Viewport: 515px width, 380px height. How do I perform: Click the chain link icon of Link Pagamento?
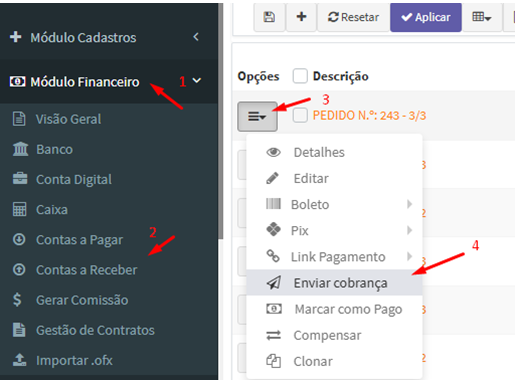tap(273, 256)
